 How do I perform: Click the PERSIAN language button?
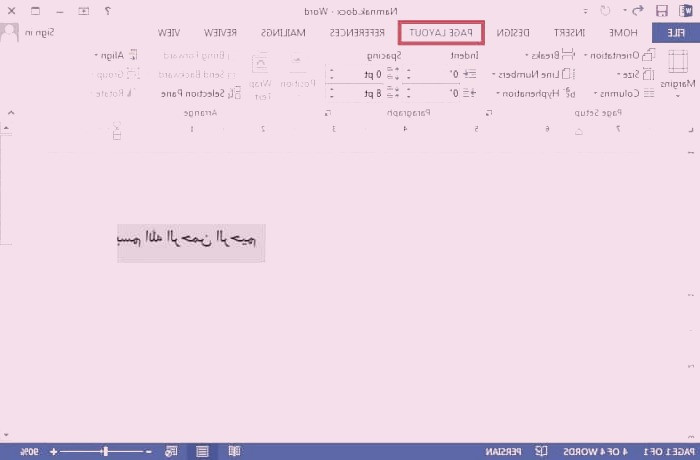506,452
